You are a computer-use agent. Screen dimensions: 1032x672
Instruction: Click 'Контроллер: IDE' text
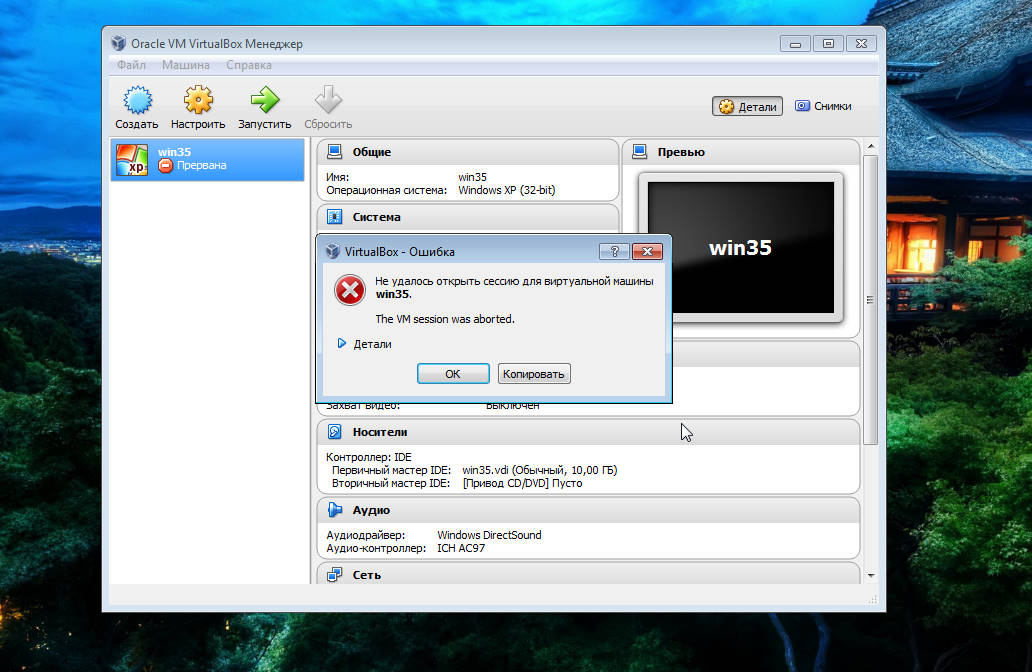[x=369, y=457]
